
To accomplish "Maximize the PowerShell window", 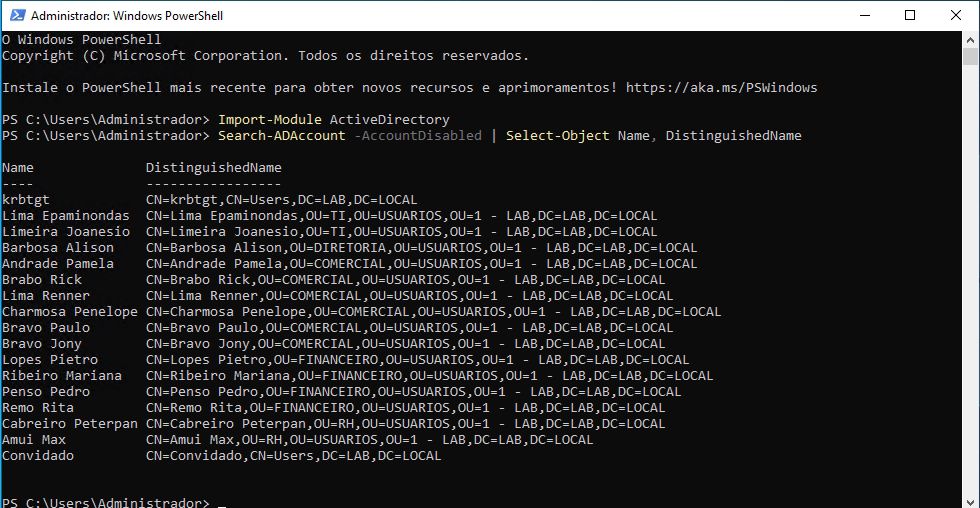I will 910,15.
